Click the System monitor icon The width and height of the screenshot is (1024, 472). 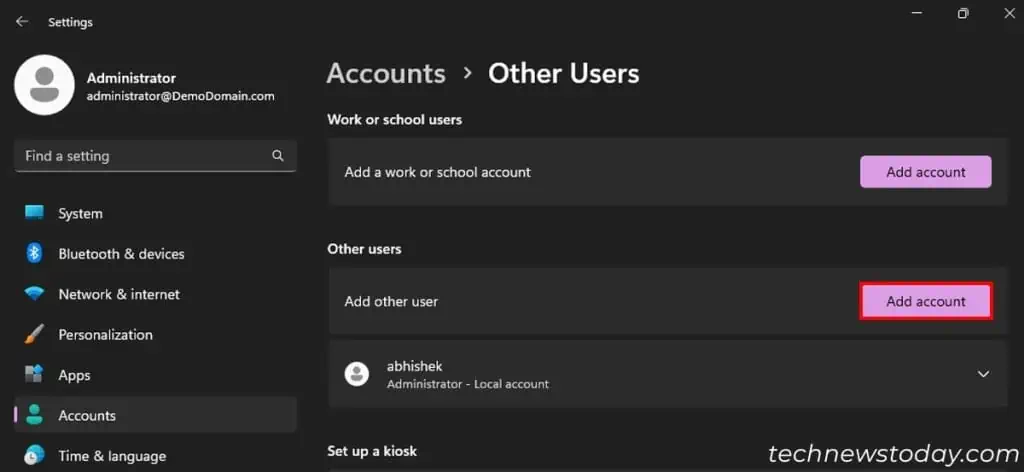click(x=35, y=213)
